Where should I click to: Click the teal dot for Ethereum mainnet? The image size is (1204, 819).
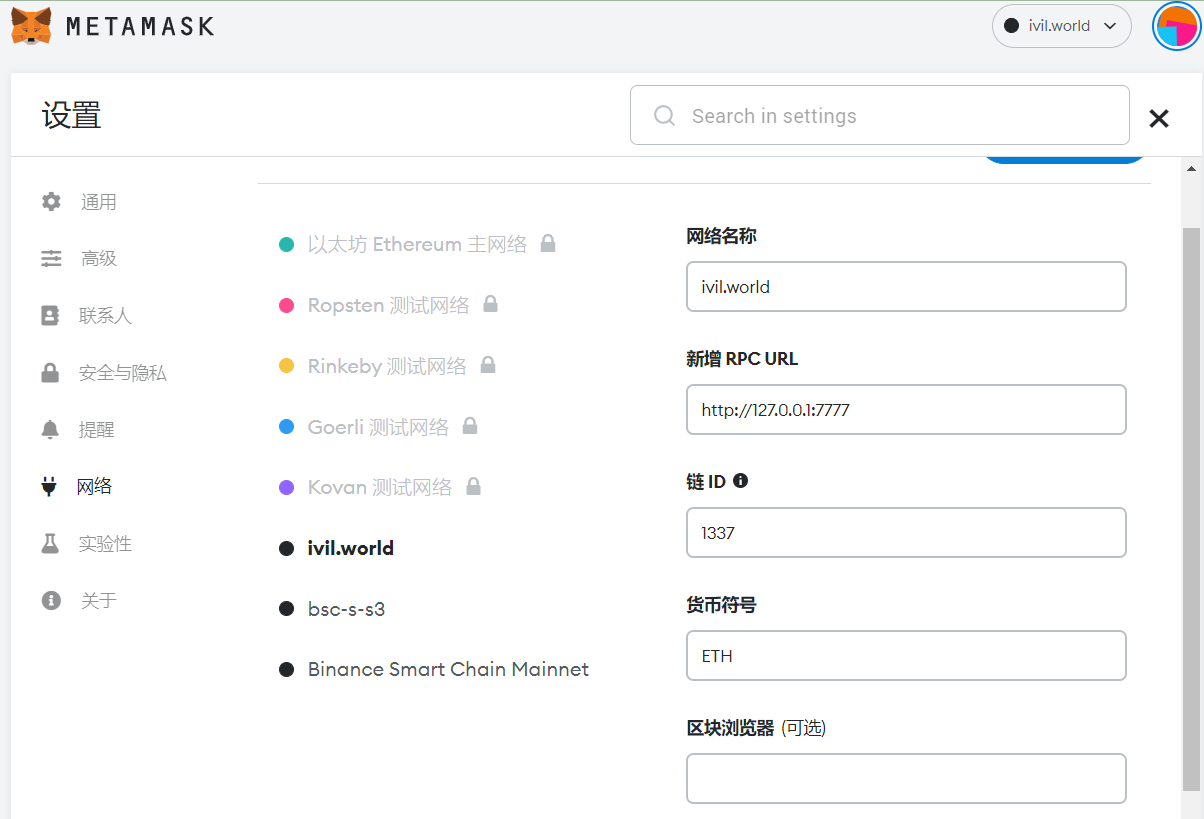point(287,245)
